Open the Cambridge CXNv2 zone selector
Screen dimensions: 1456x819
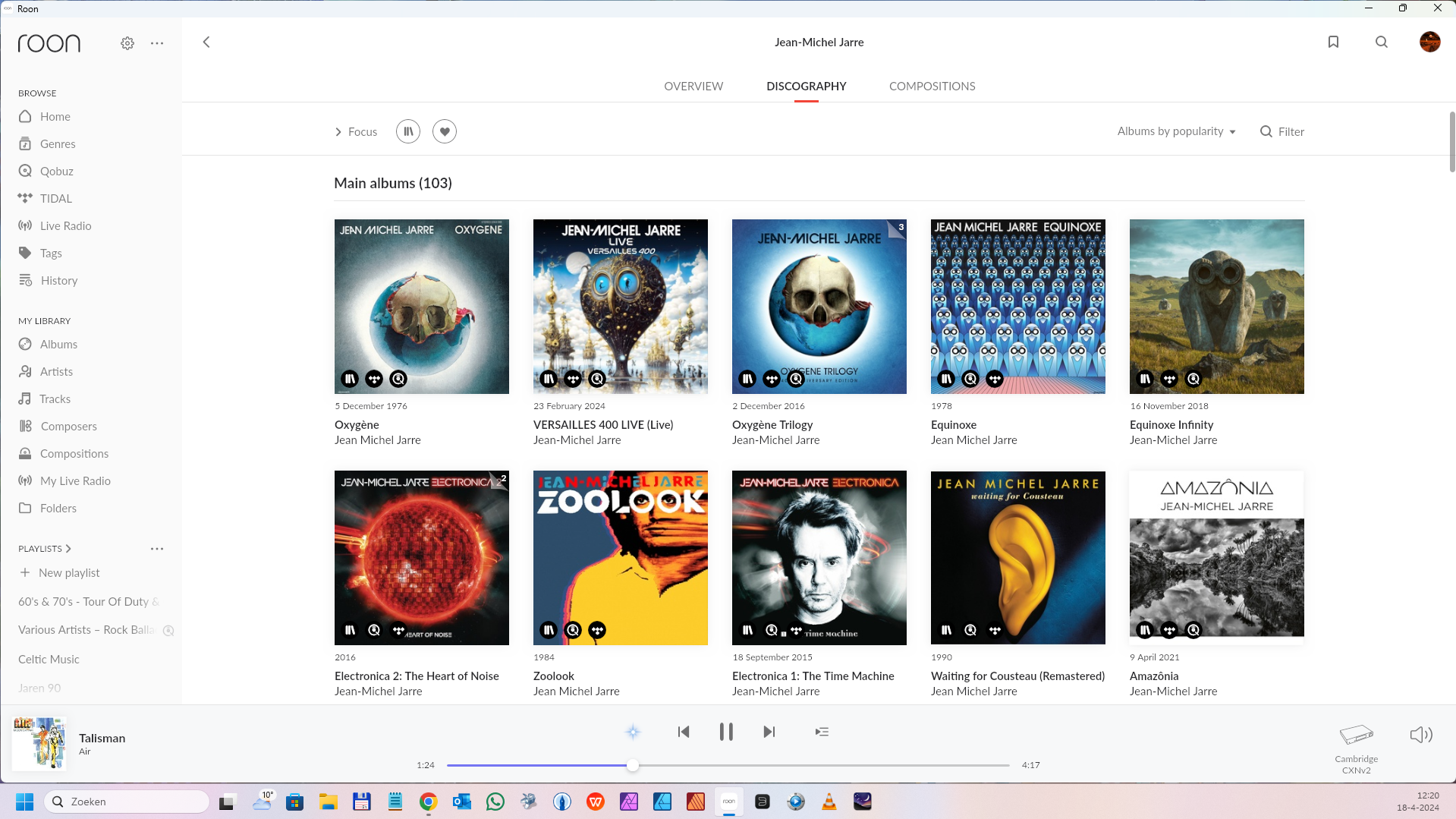(1356, 748)
